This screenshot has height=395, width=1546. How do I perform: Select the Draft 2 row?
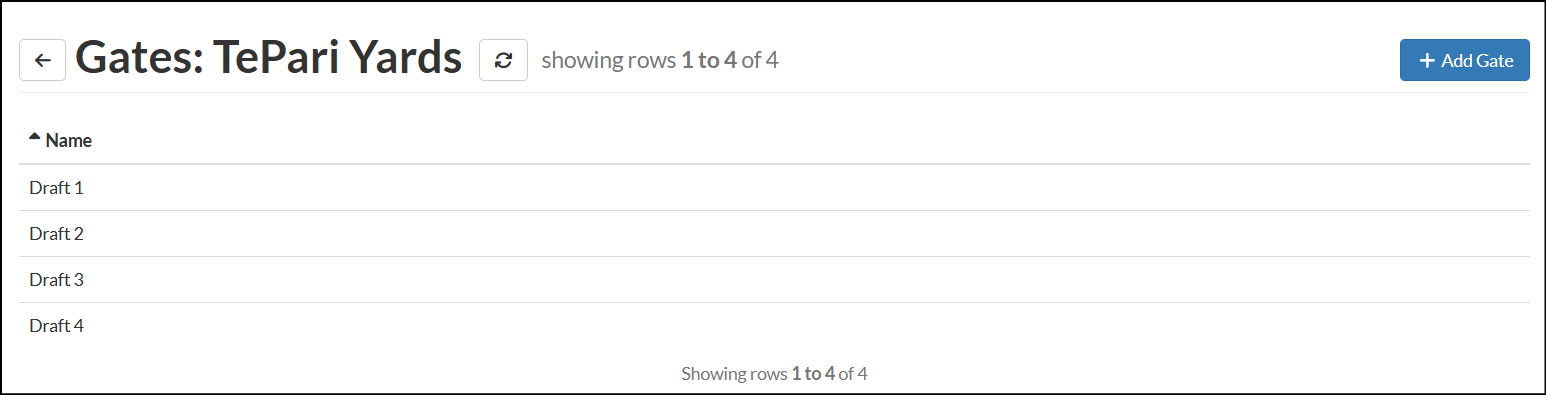pos(774,233)
